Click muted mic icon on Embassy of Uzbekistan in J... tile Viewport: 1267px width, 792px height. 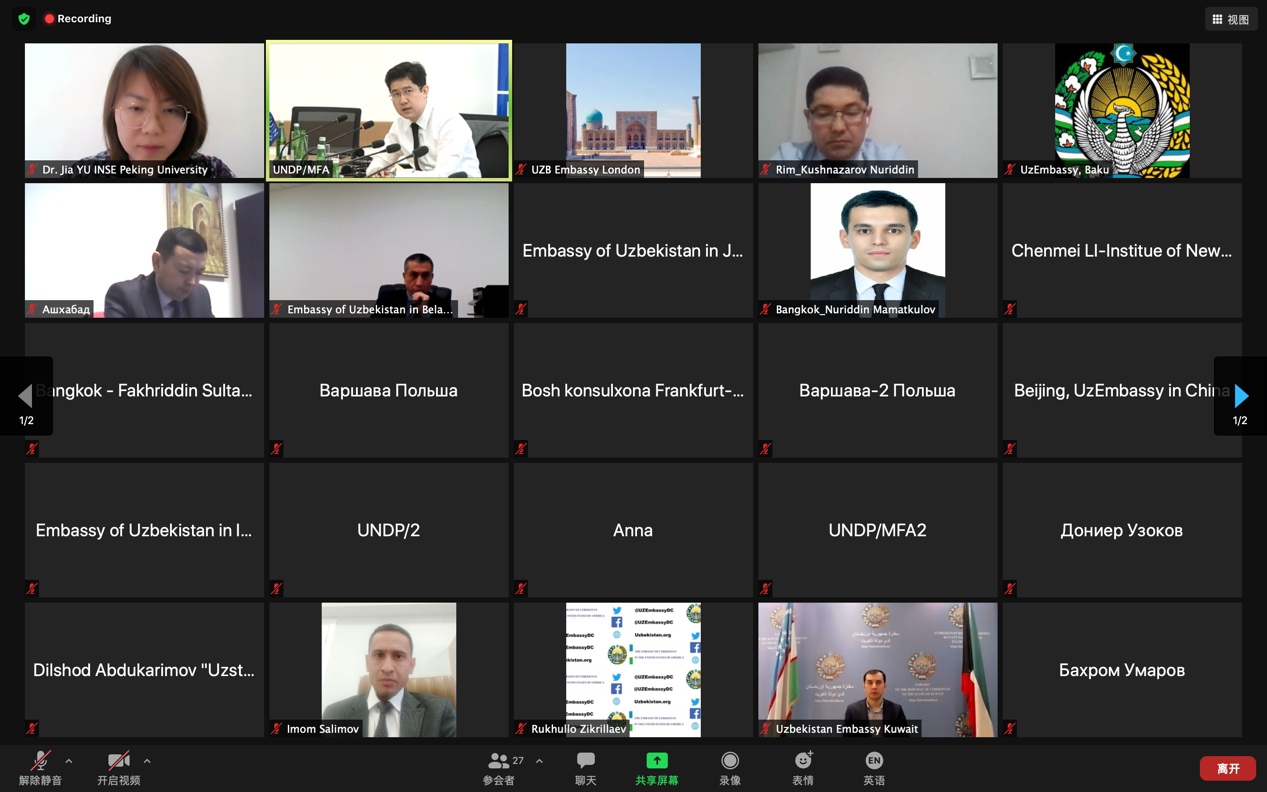tap(521, 309)
